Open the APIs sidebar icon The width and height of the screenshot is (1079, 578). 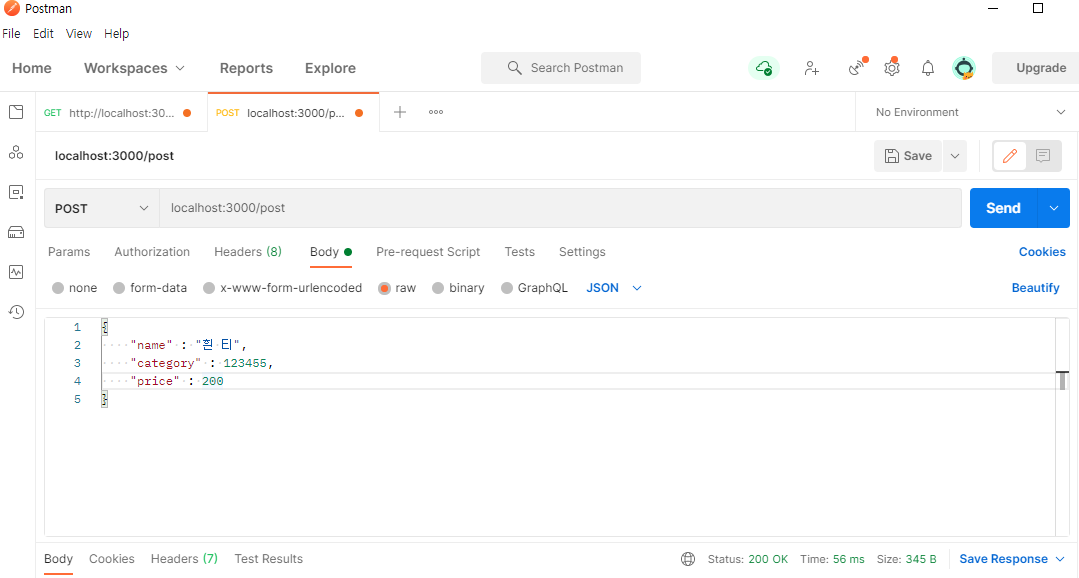pos(16,152)
